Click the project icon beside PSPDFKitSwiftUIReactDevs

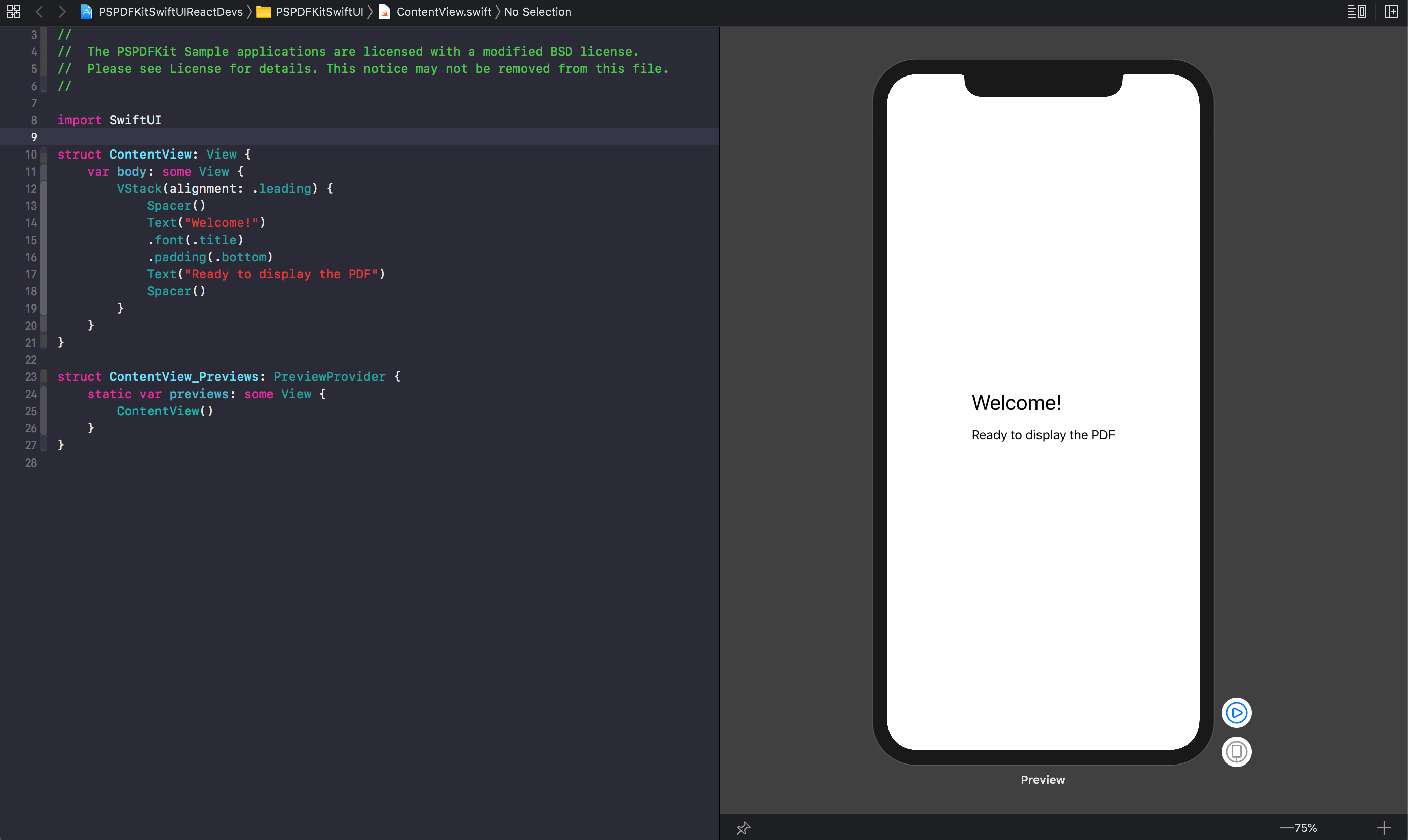click(x=86, y=11)
